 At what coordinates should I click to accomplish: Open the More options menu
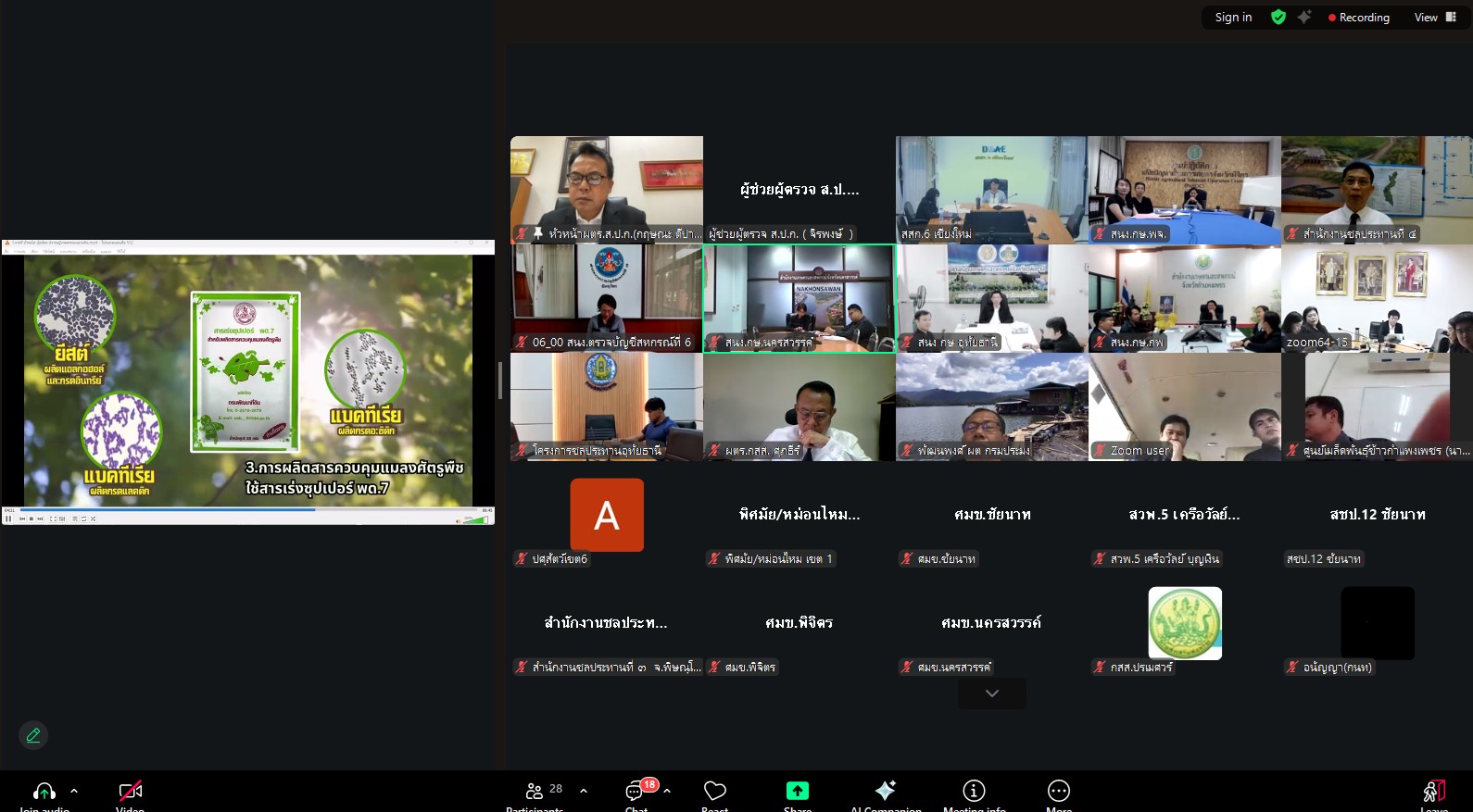click(x=1058, y=793)
